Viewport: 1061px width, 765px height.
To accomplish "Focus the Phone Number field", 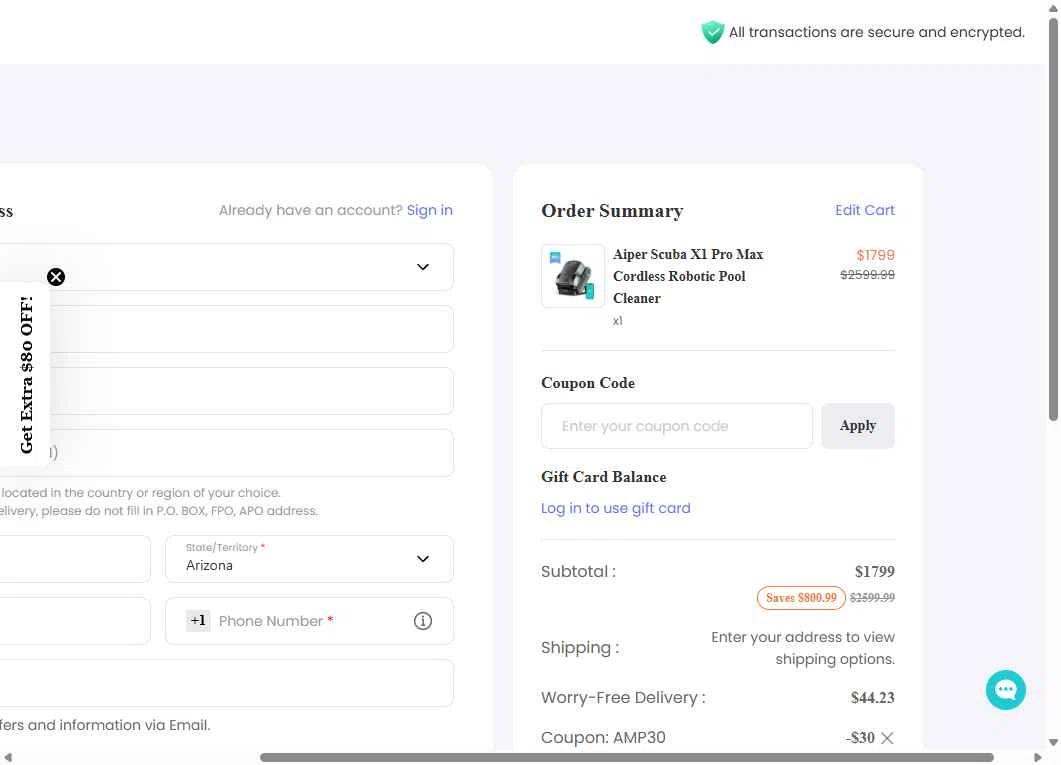I will click(309, 621).
